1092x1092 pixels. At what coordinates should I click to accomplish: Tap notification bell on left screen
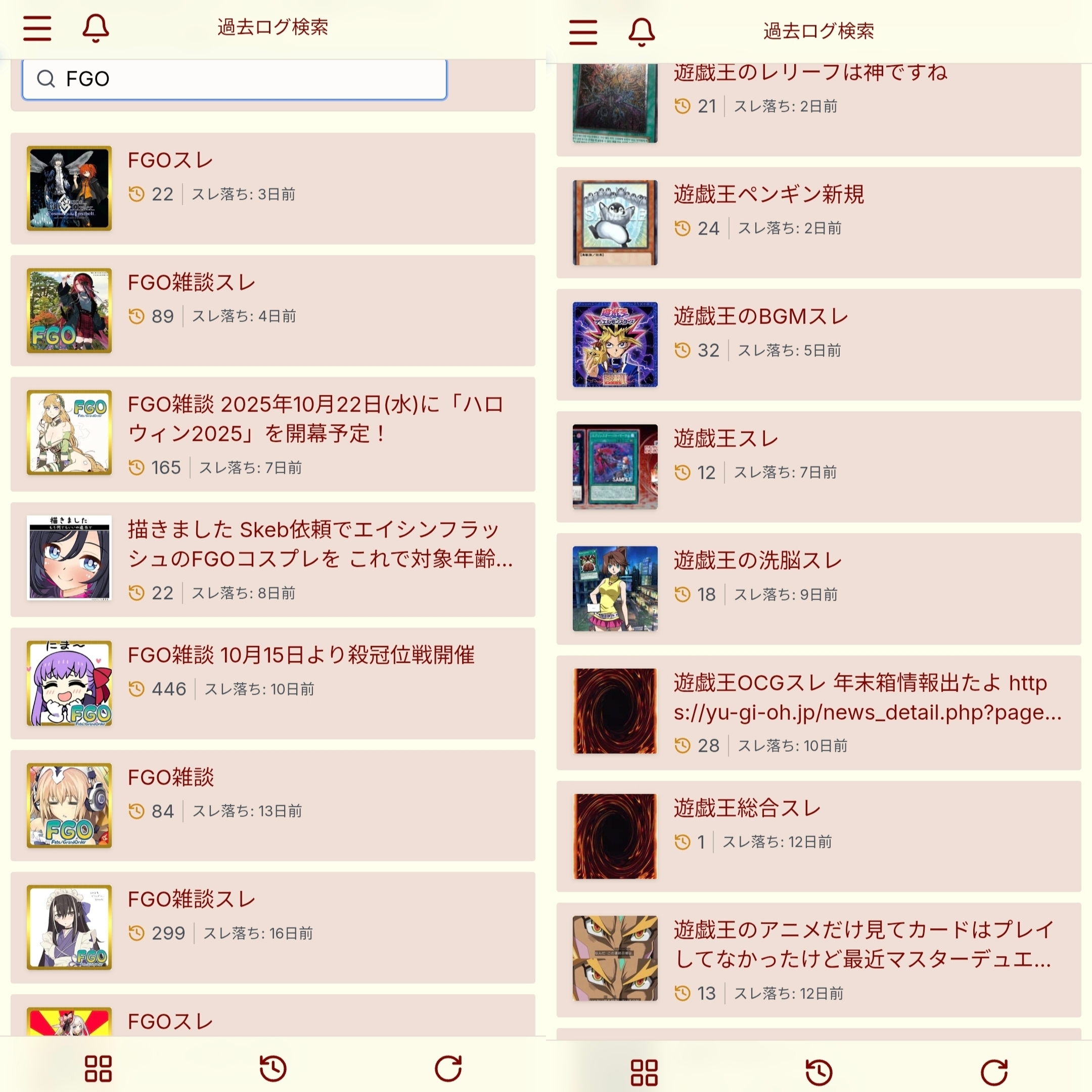[96, 28]
